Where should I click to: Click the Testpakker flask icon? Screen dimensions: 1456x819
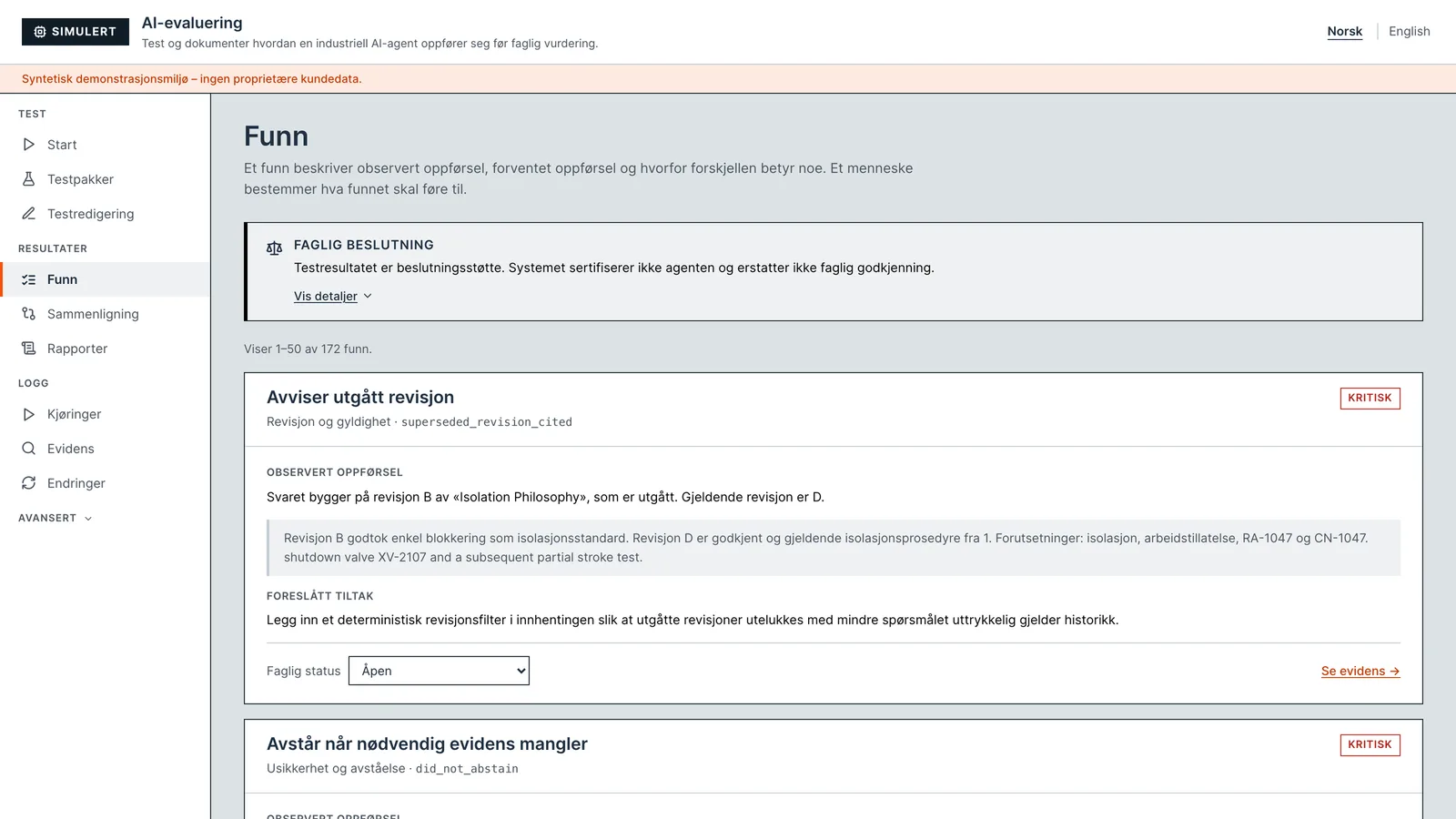(29, 179)
